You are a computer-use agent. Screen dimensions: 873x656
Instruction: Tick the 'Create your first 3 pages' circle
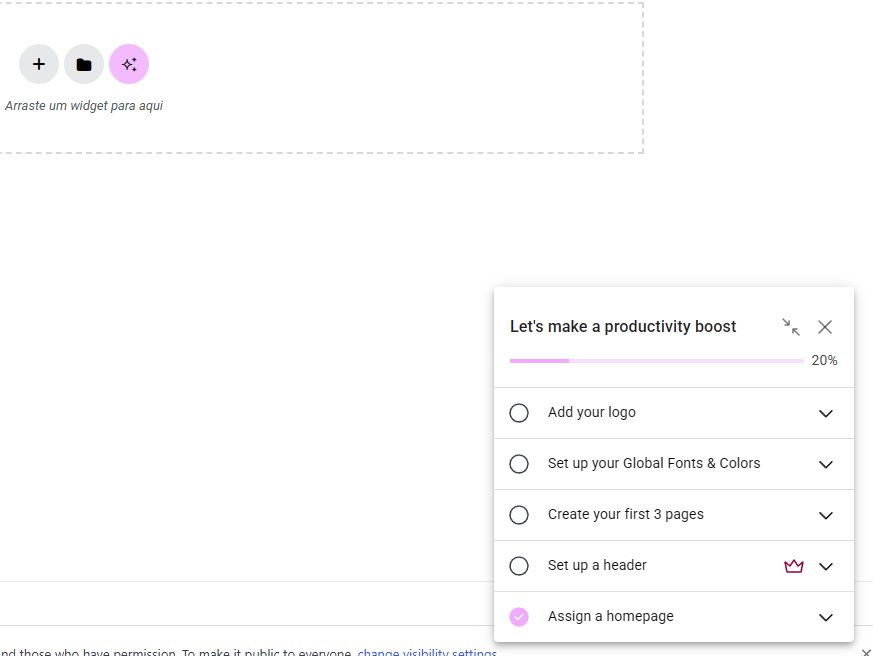click(x=519, y=515)
